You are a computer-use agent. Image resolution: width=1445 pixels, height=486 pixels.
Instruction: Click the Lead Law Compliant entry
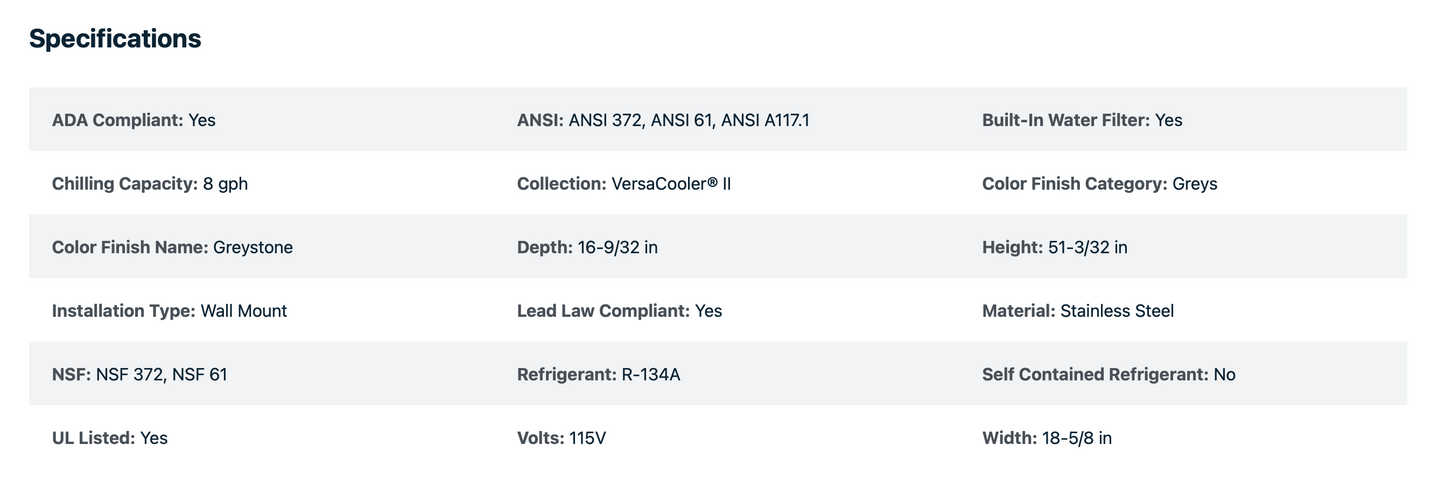(619, 311)
